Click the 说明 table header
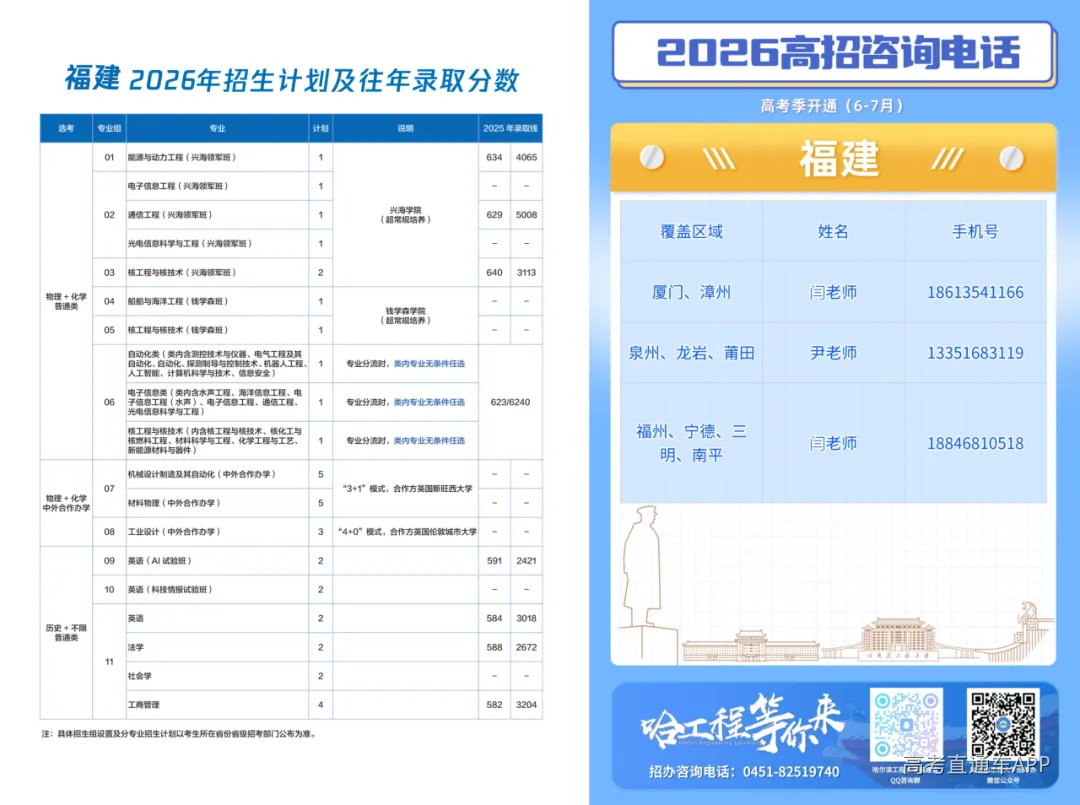This screenshot has height=805, width=1080. point(406,128)
